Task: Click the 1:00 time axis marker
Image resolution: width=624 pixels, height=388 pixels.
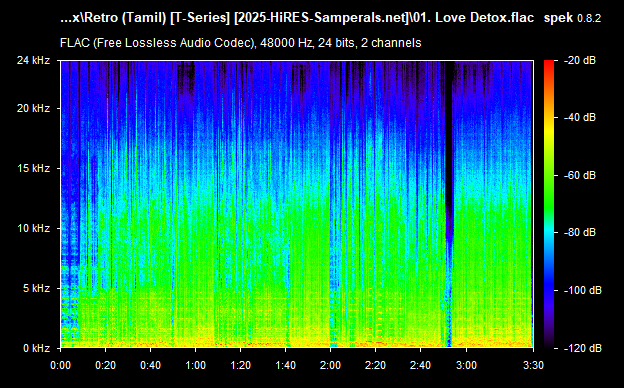Action: [x=195, y=365]
